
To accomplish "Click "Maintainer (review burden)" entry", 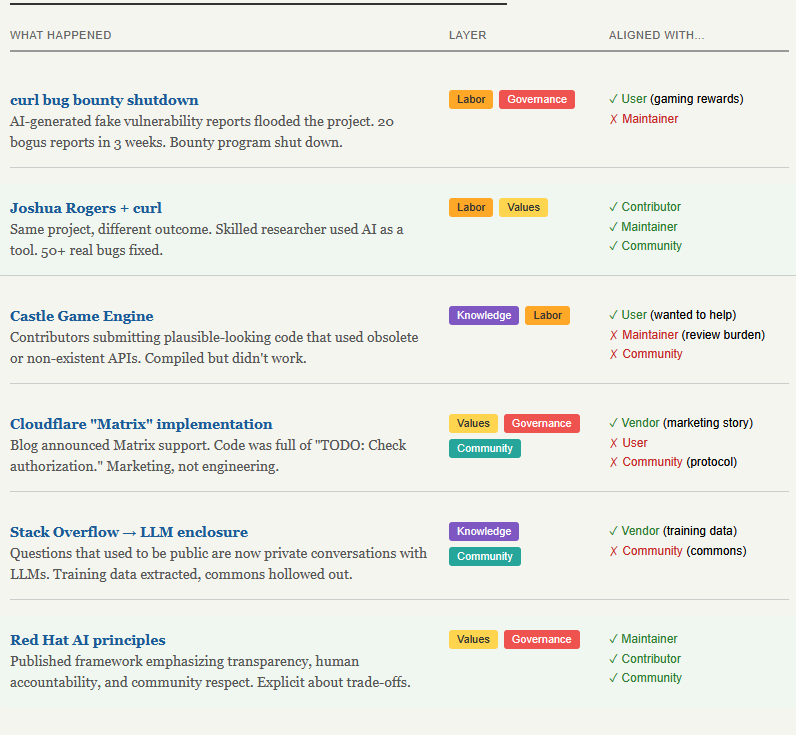I will 687,335.
